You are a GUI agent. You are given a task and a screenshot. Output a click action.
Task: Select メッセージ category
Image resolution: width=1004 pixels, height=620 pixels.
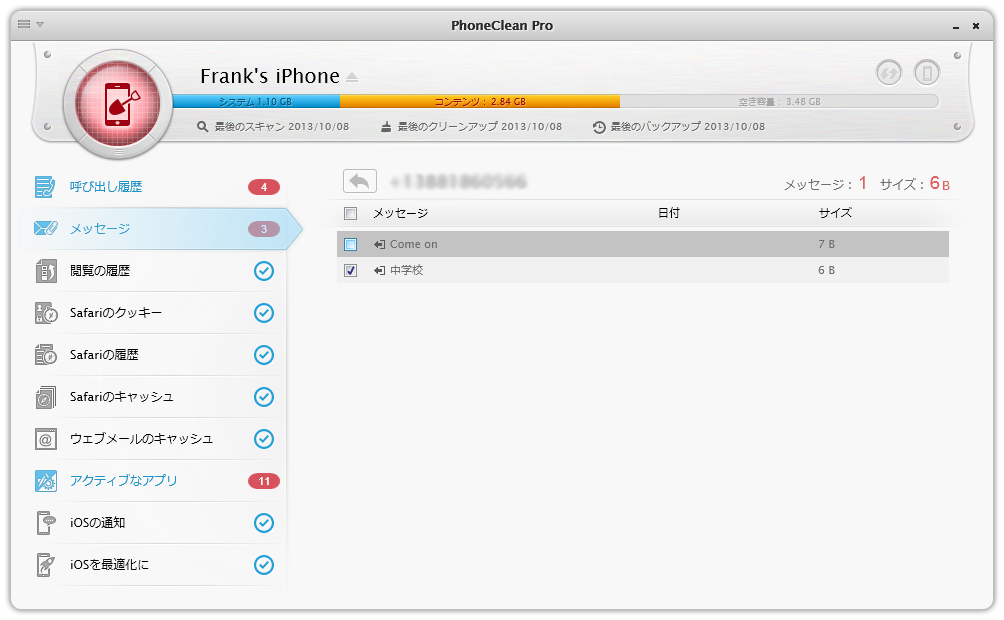point(100,229)
